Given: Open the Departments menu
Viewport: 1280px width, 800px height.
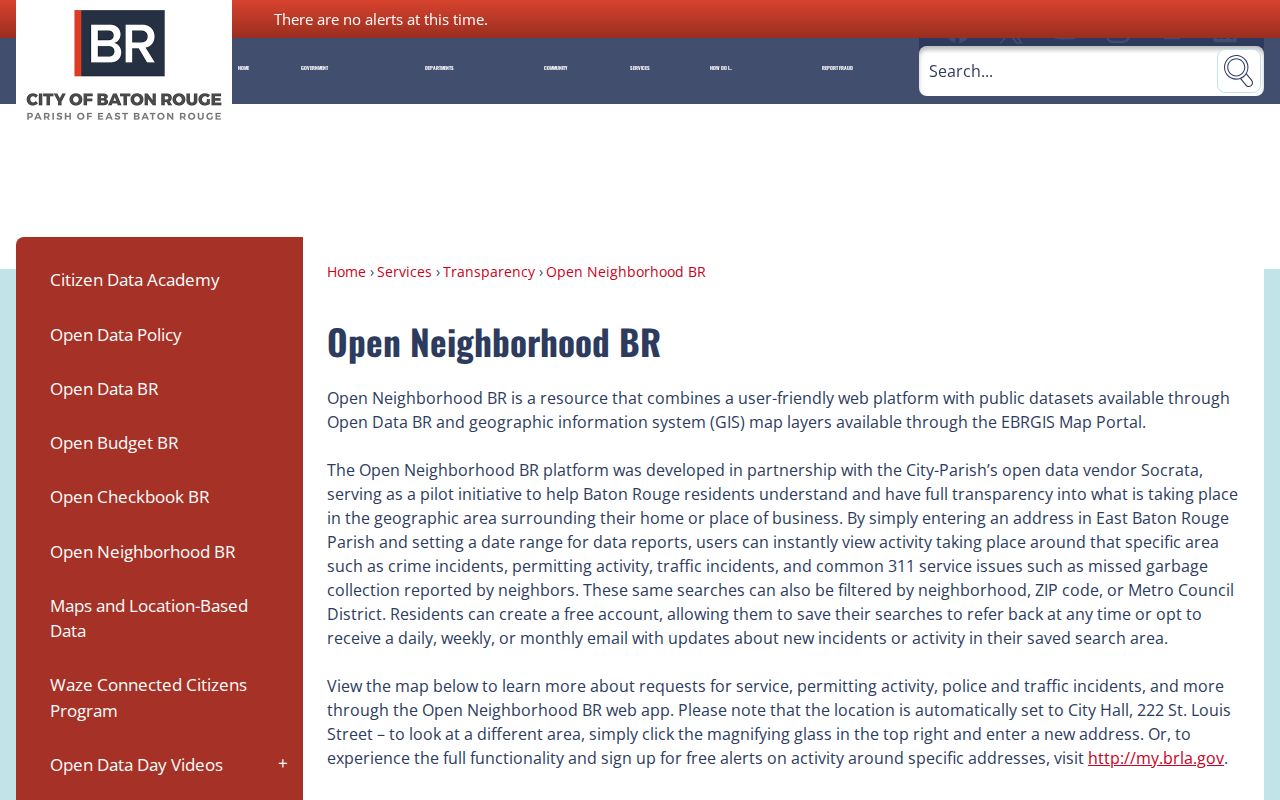Looking at the screenshot, I should [x=439, y=68].
